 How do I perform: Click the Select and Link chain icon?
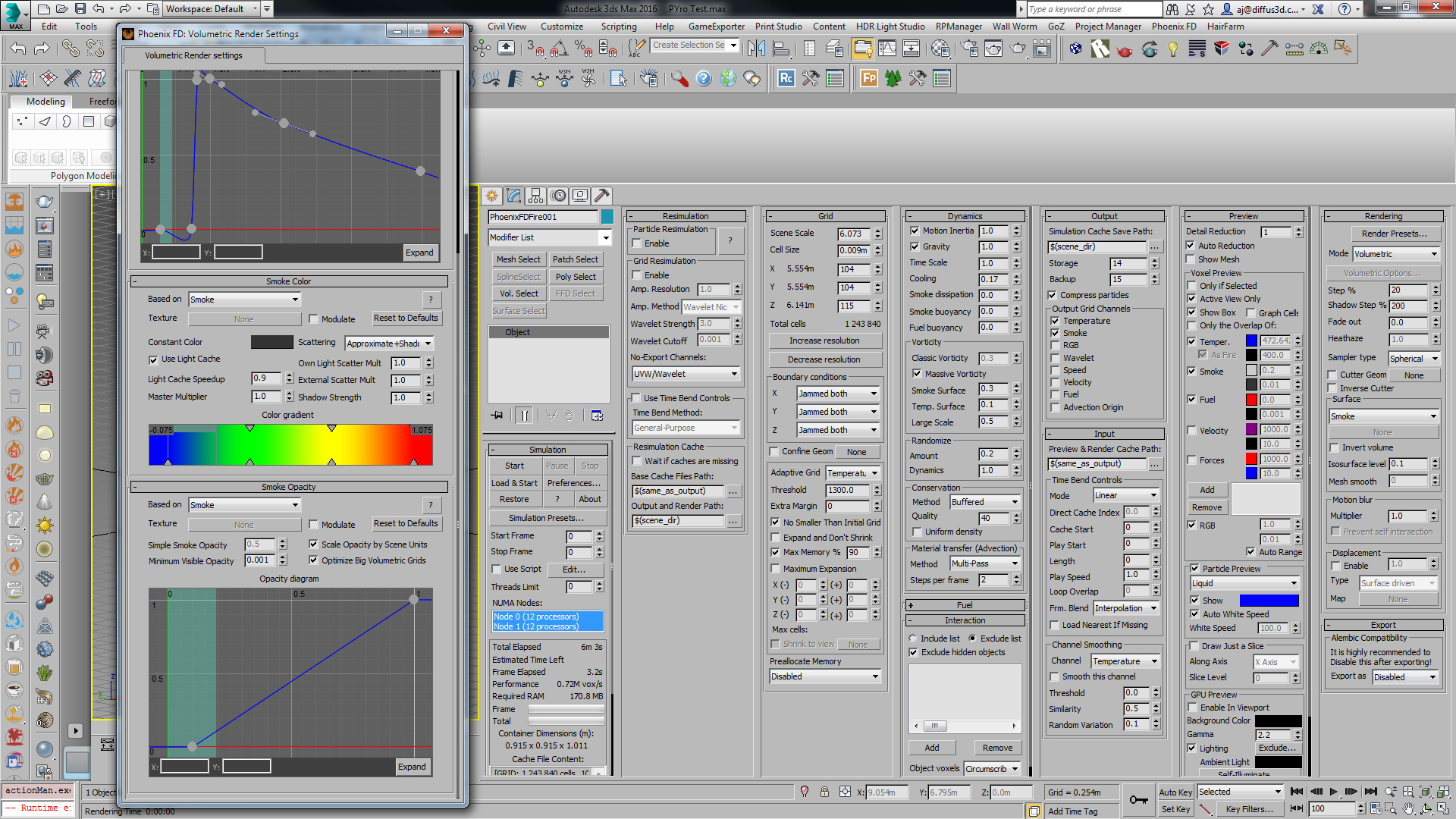71,49
